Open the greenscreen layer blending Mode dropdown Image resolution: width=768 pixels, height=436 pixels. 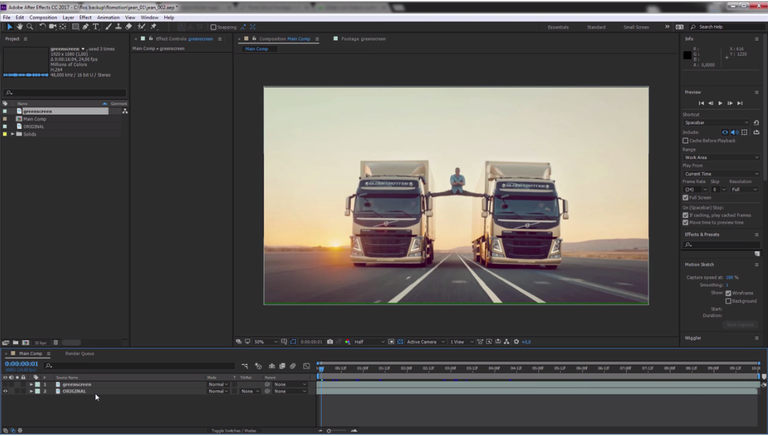pos(218,385)
